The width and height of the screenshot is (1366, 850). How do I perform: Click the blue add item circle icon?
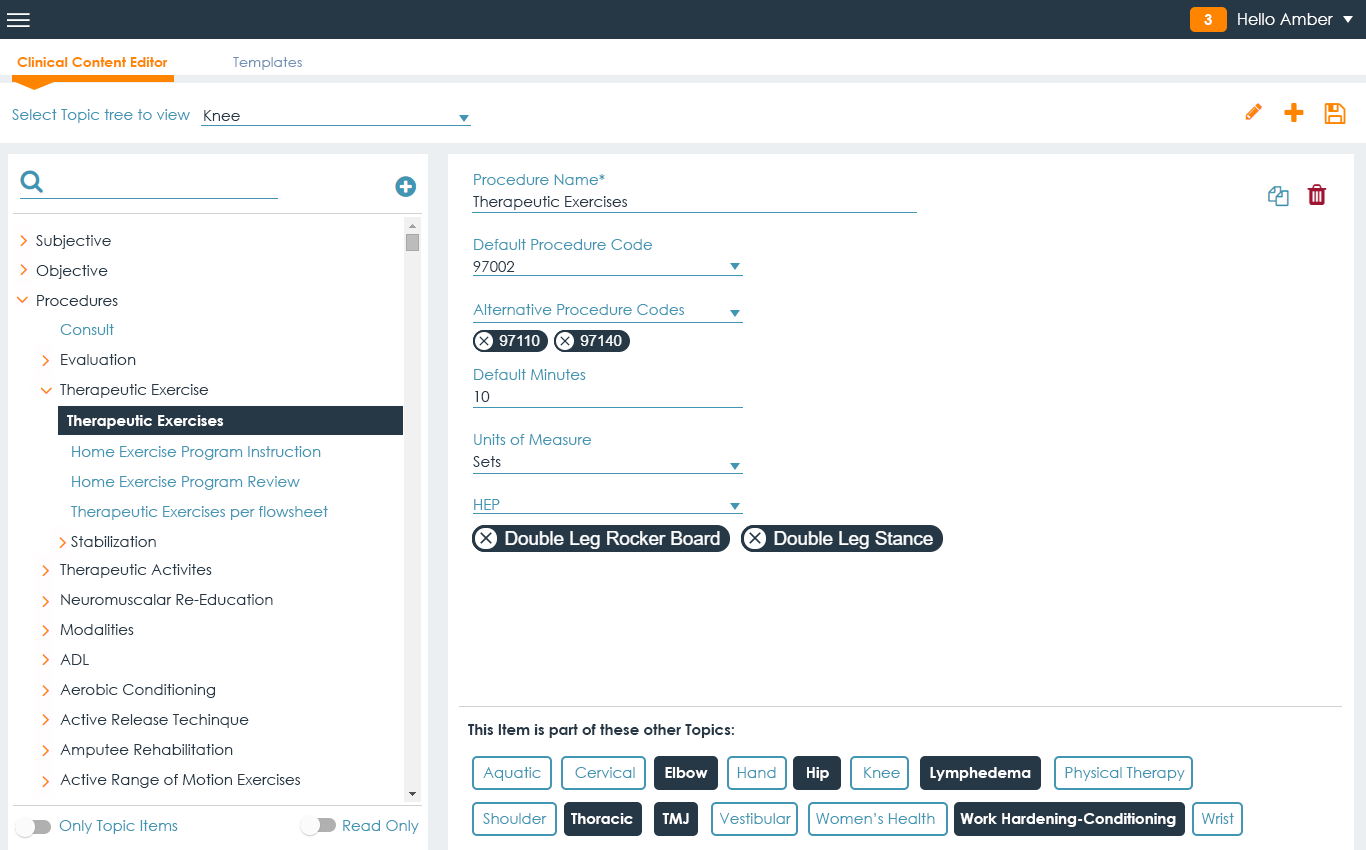pyautogui.click(x=405, y=186)
